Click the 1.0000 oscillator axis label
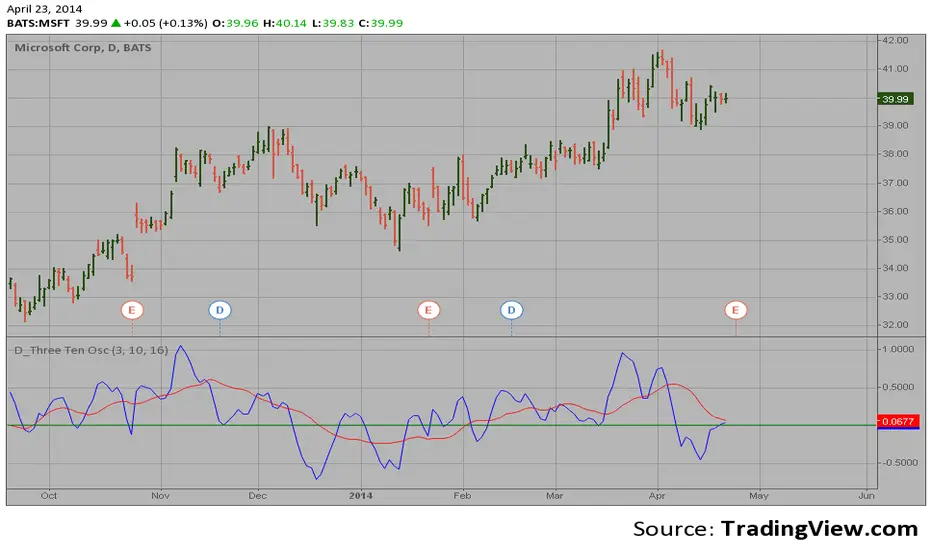This screenshot has height=550, width=932. tap(899, 349)
